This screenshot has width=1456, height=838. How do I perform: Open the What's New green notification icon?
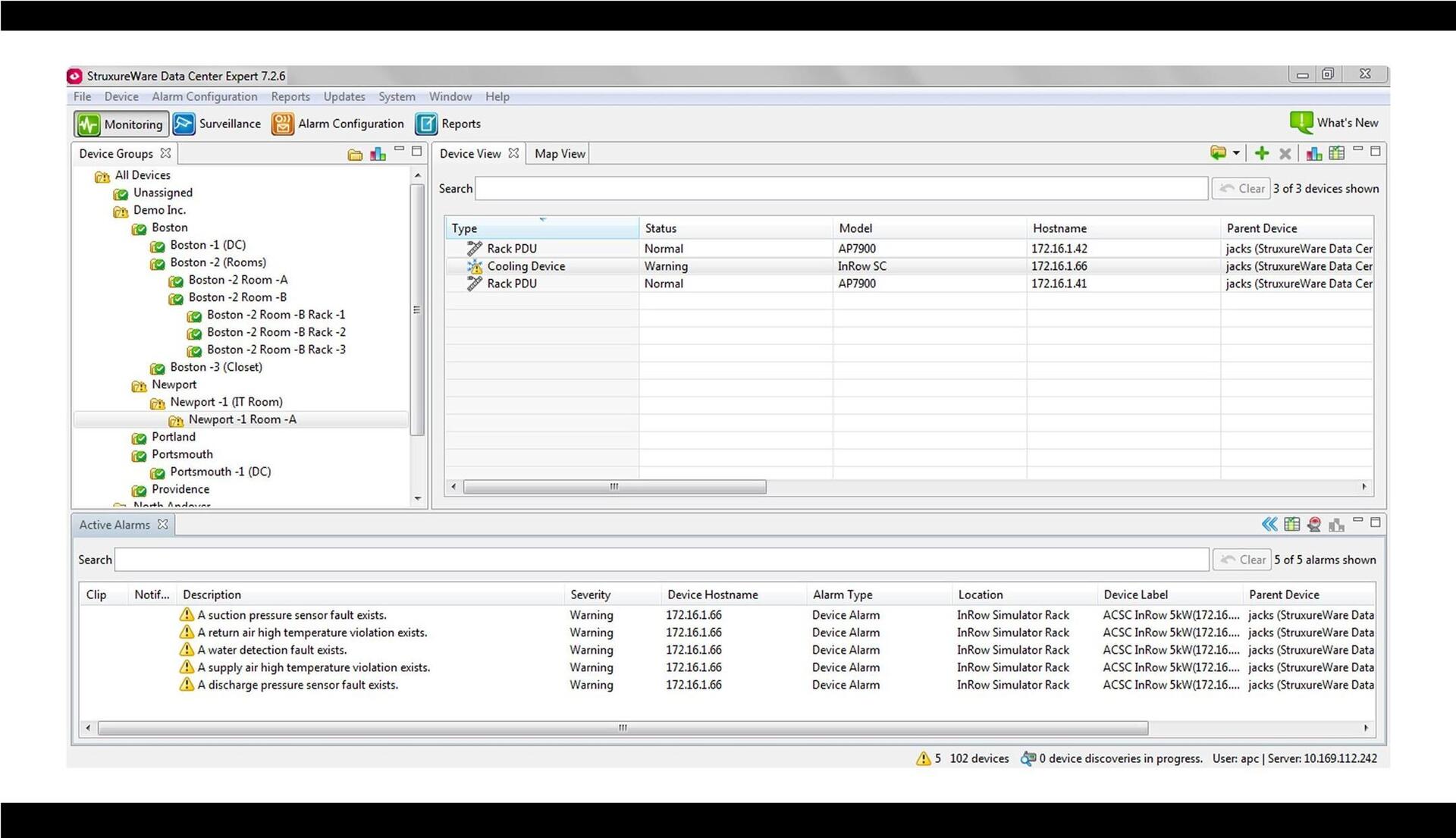pyautogui.click(x=1301, y=122)
